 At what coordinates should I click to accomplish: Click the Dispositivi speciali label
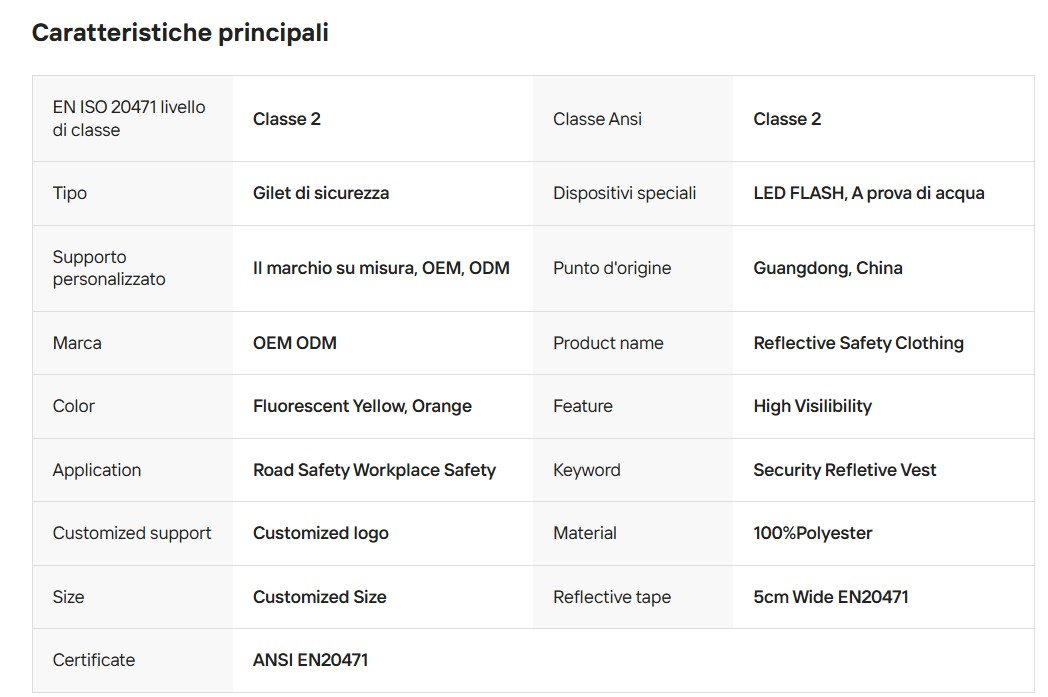pyautogui.click(x=624, y=193)
